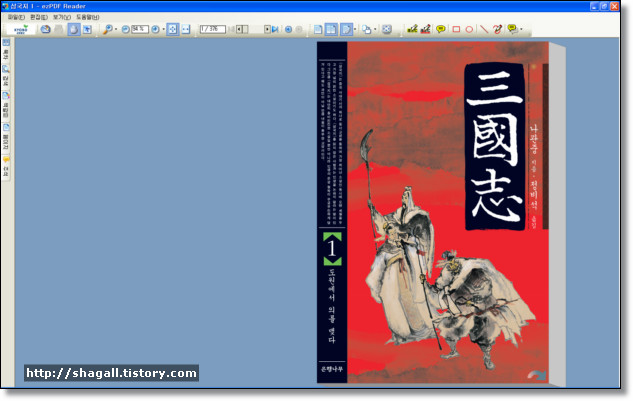
Task: Click the grayed print icon
Action: click(59, 29)
